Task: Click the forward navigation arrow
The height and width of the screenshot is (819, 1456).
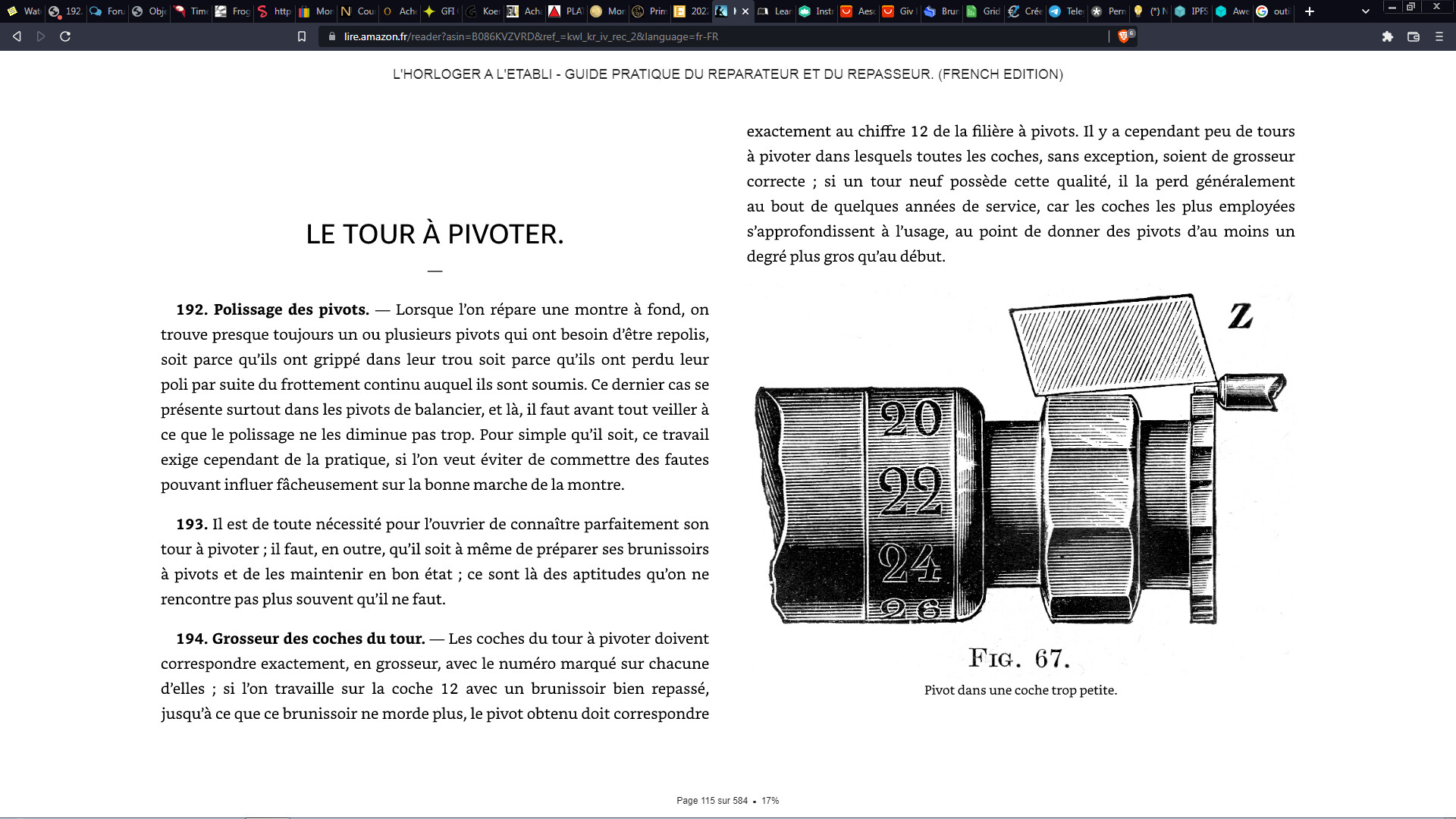Action: 41,36
